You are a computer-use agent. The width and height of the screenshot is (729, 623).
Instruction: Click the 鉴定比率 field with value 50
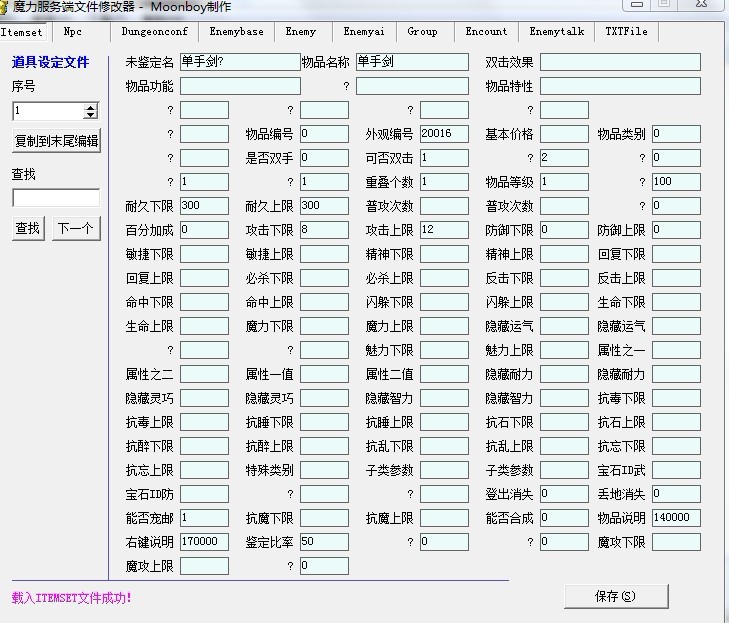(x=324, y=542)
